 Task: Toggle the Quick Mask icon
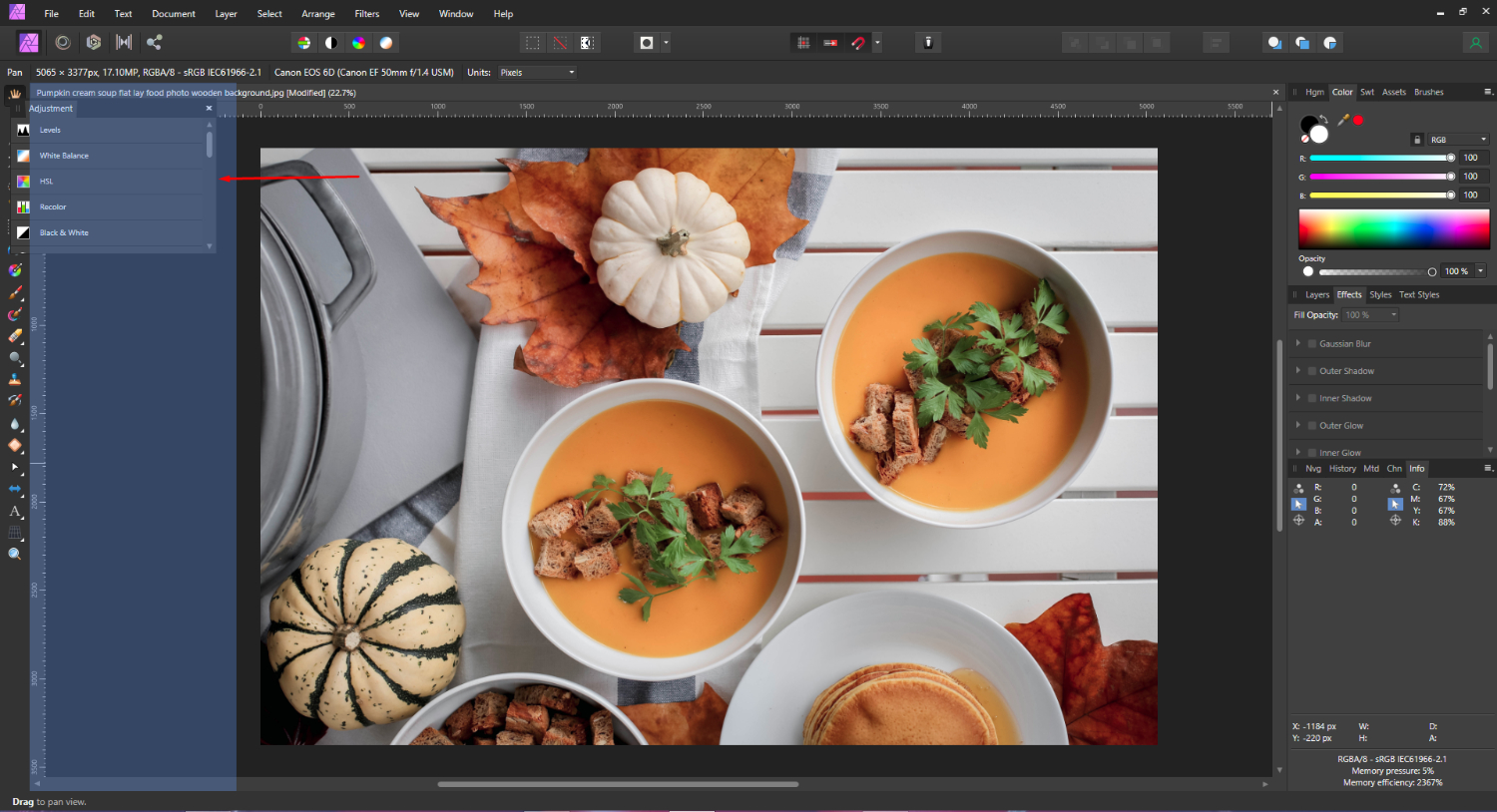[647, 43]
